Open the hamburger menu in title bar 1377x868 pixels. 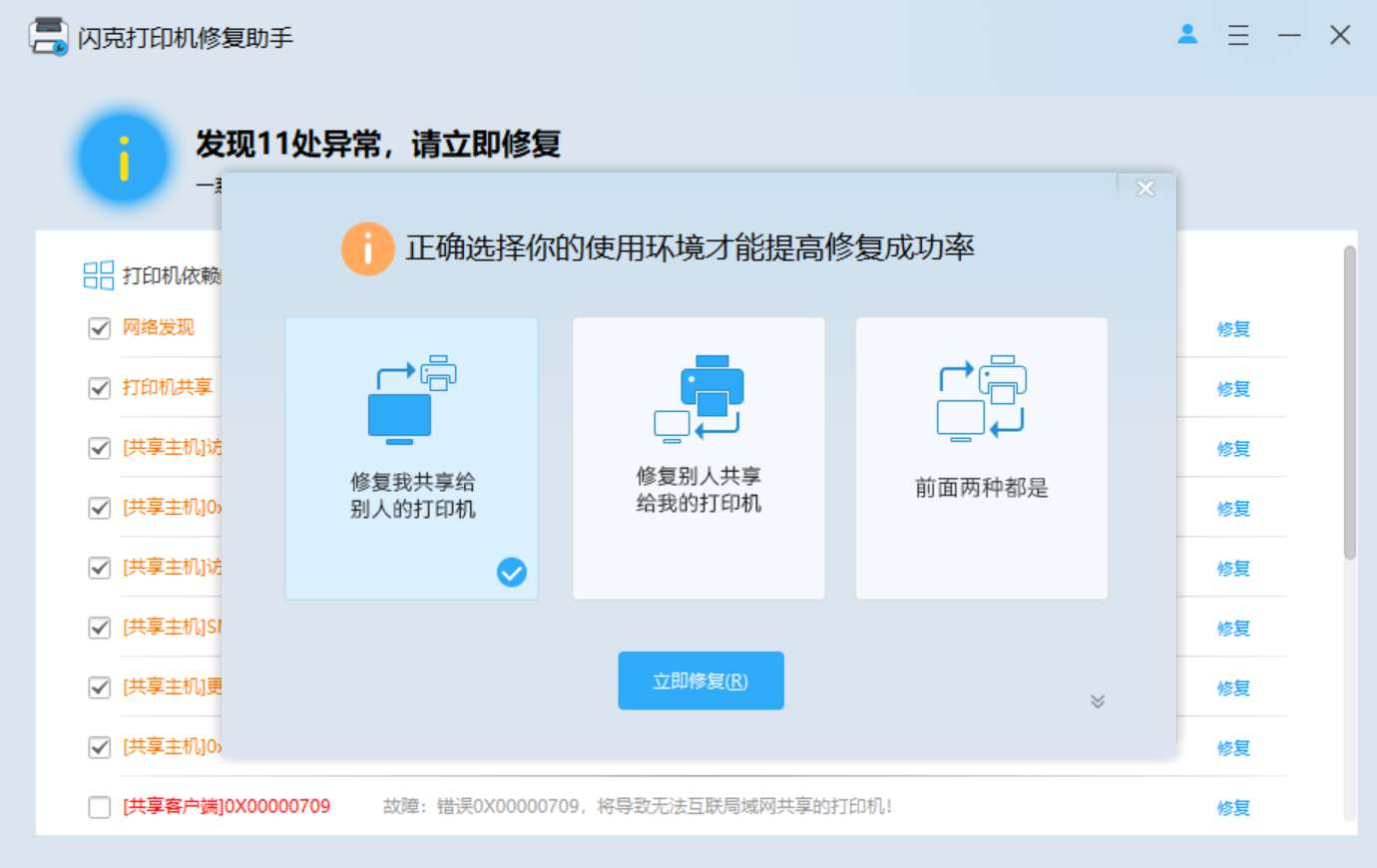(1238, 36)
